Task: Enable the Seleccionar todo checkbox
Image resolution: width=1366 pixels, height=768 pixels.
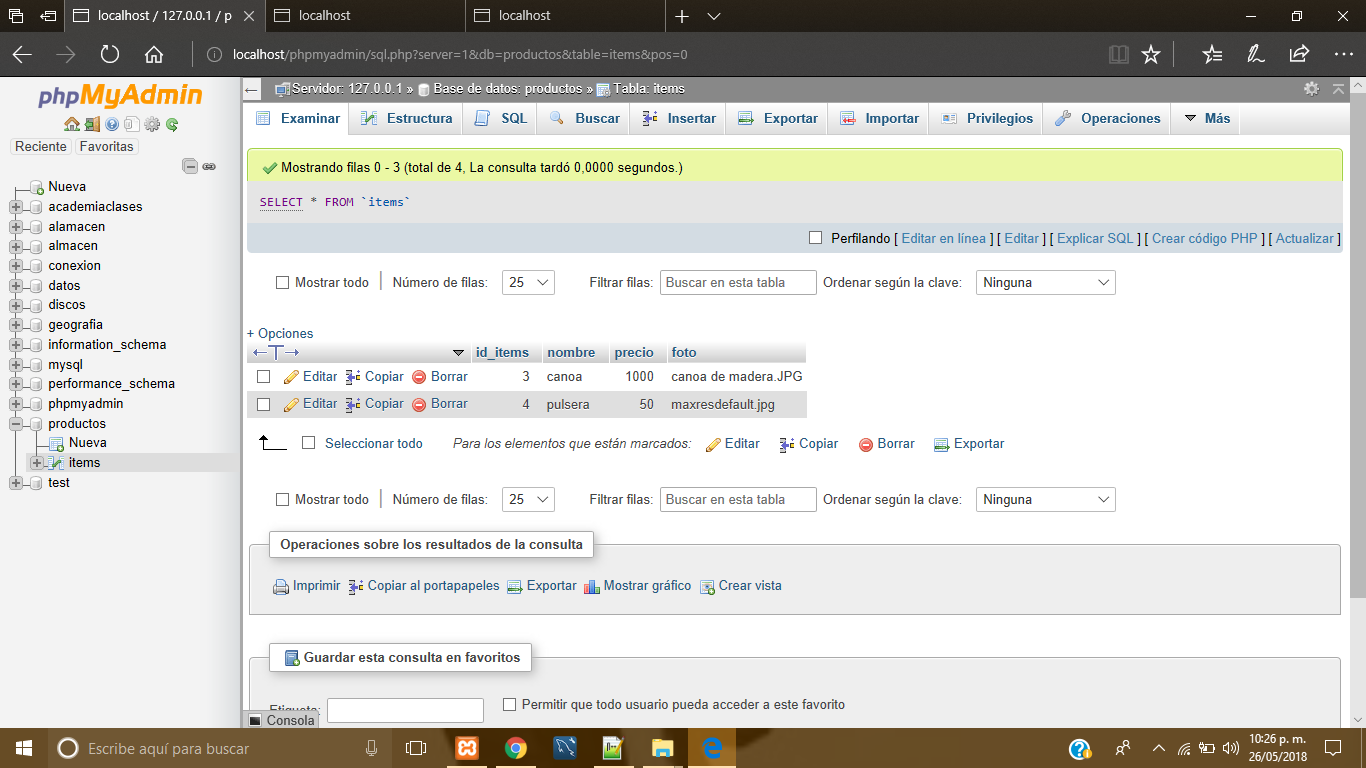Action: 309,443
